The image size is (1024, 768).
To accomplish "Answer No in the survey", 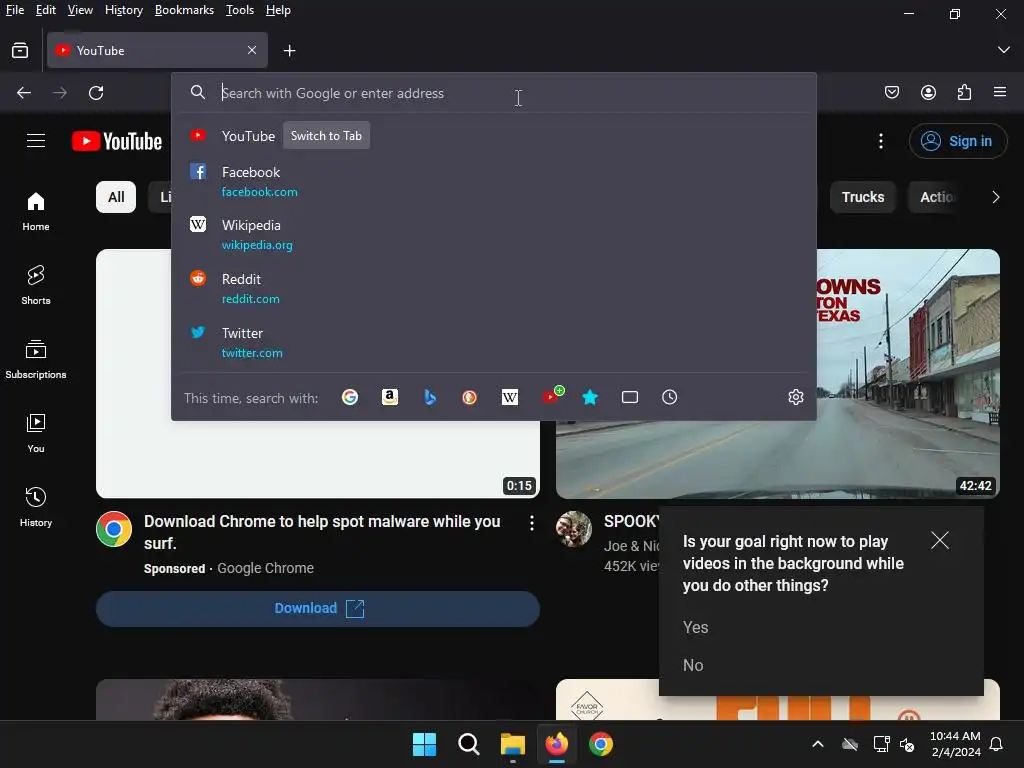I will pyautogui.click(x=693, y=665).
